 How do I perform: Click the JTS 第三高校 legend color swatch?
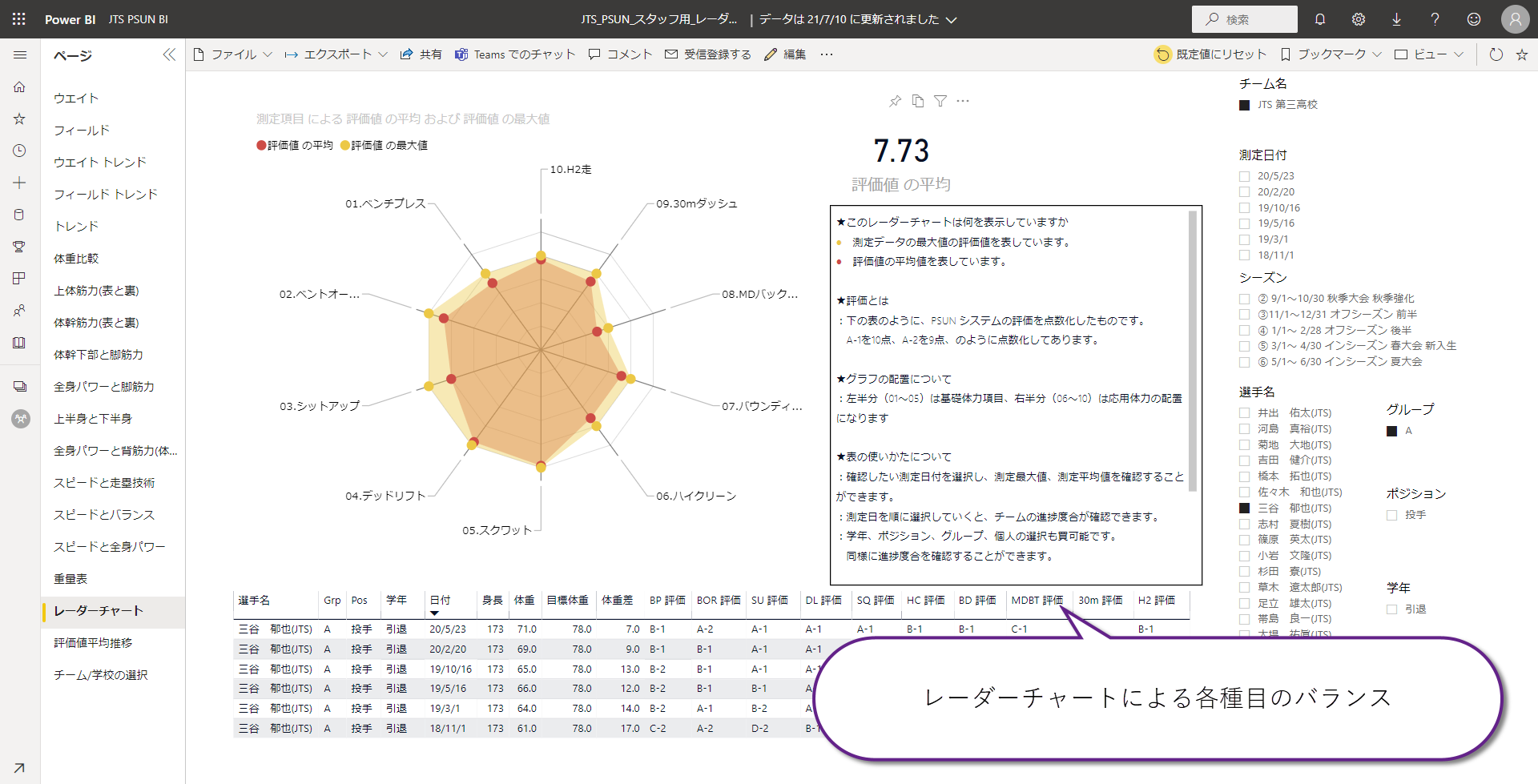click(1244, 104)
